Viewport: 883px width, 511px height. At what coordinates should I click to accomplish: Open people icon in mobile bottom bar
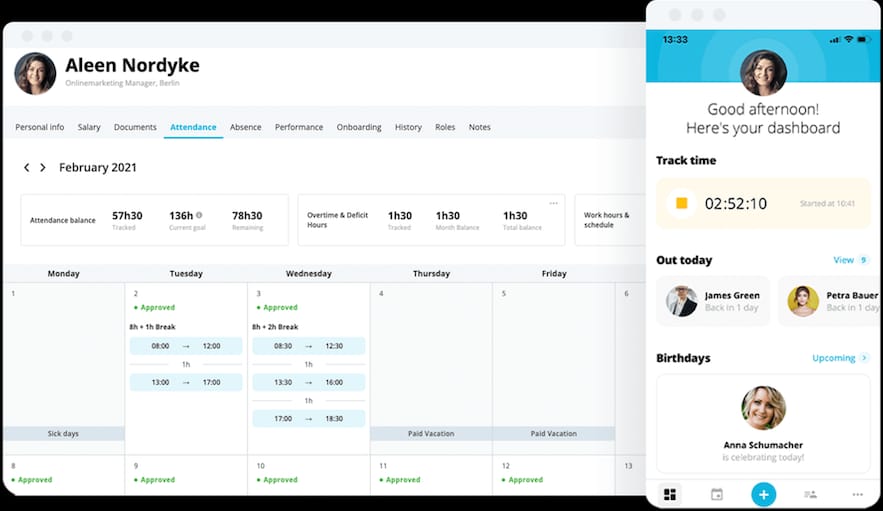click(x=810, y=495)
